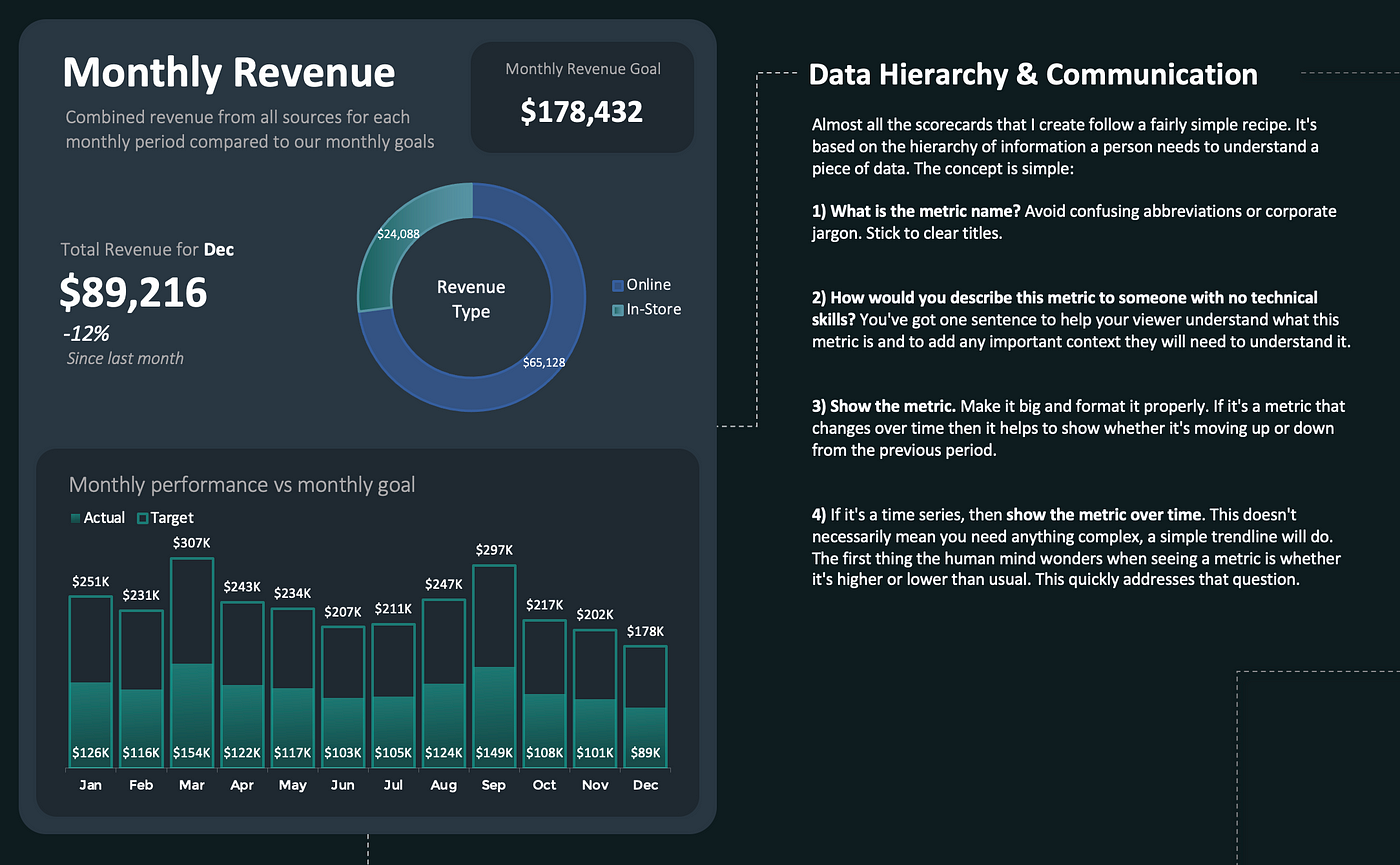The image size is (1400, 865).
Task: Select the Monthly Revenue title
Action: point(229,73)
